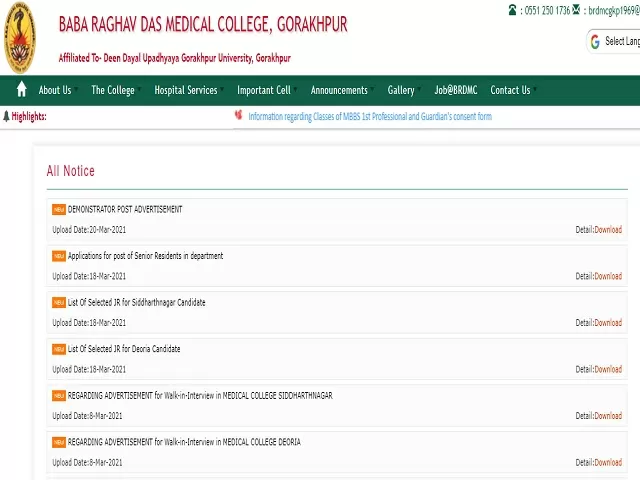Click the NEW badge on Siddharthnagar JR list
This screenshot has height=480, width=640.
[59, 302]
